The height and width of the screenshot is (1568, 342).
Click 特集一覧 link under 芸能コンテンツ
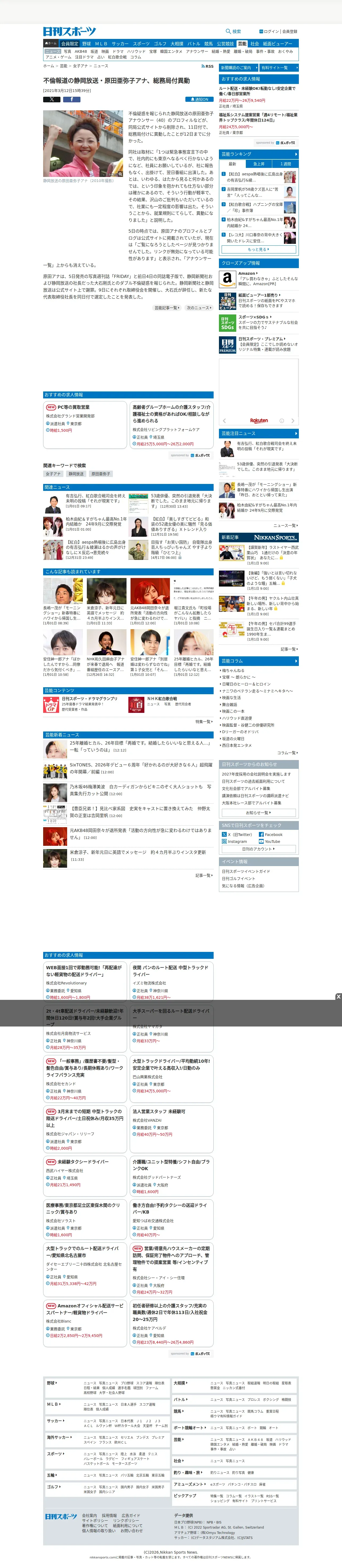(x=203, y=721)
